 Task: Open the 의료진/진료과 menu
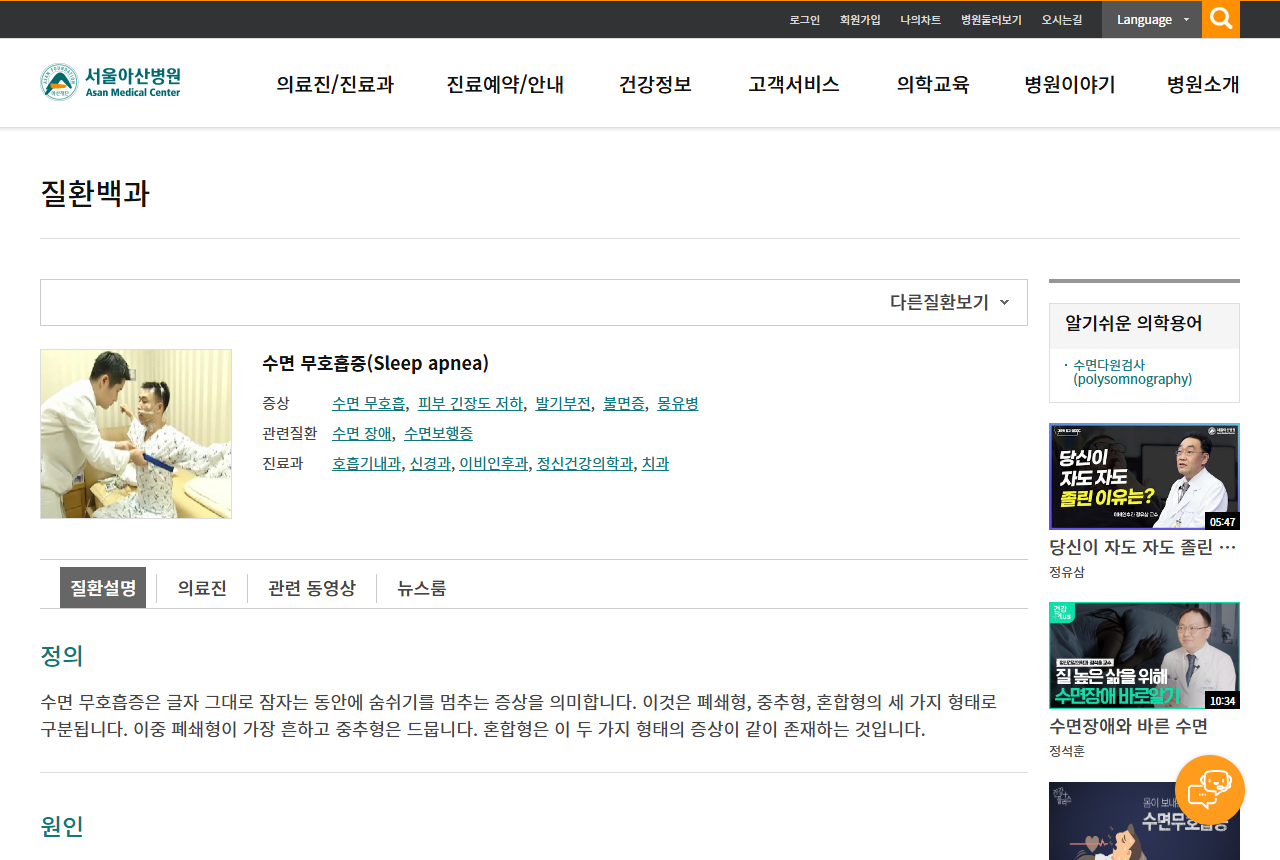(335, 84)
